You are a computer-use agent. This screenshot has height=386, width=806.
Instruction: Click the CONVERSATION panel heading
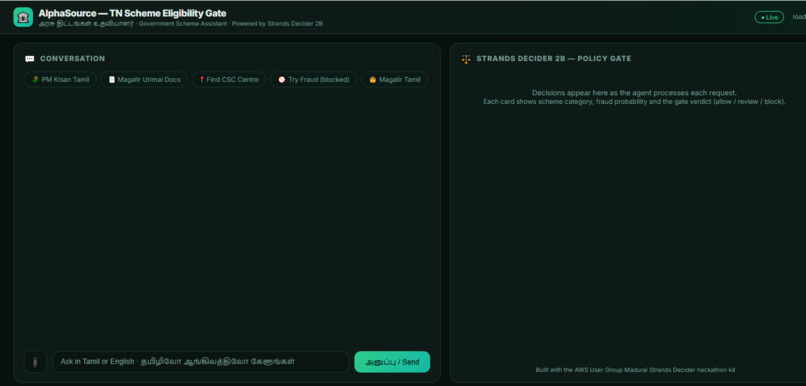tap(72, 59)
